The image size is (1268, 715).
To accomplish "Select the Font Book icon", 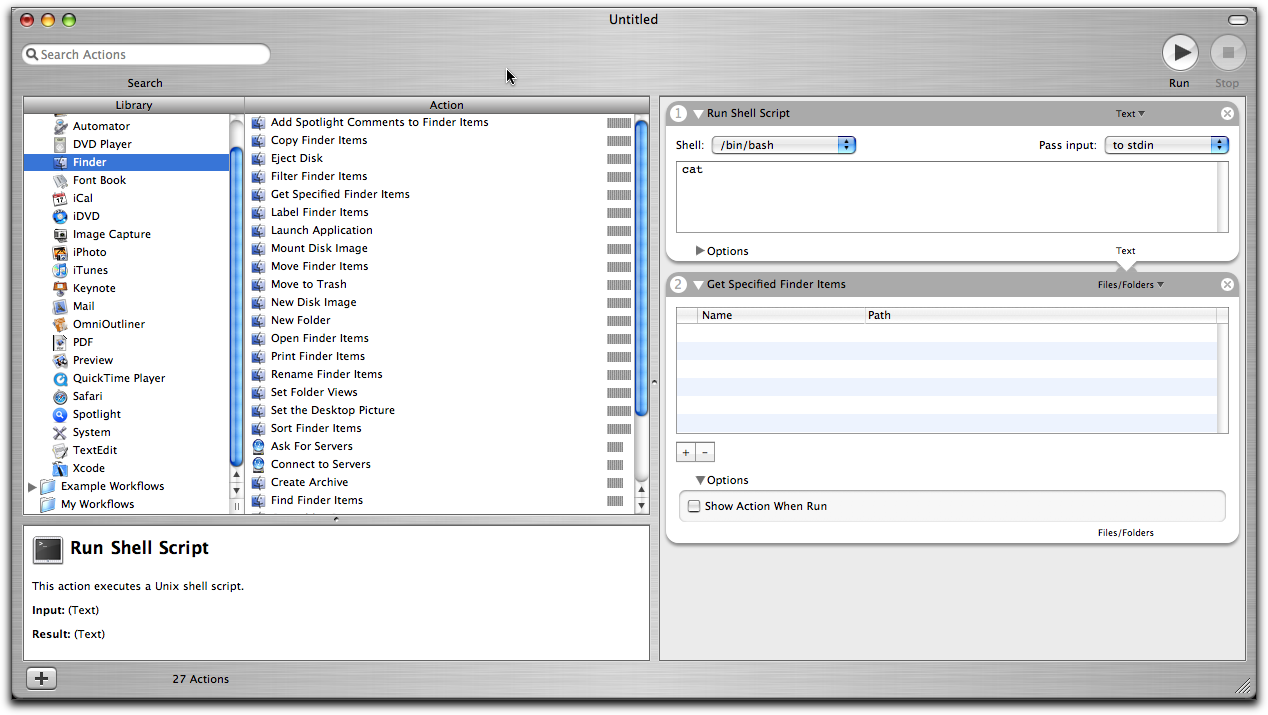I will point(60,180).
